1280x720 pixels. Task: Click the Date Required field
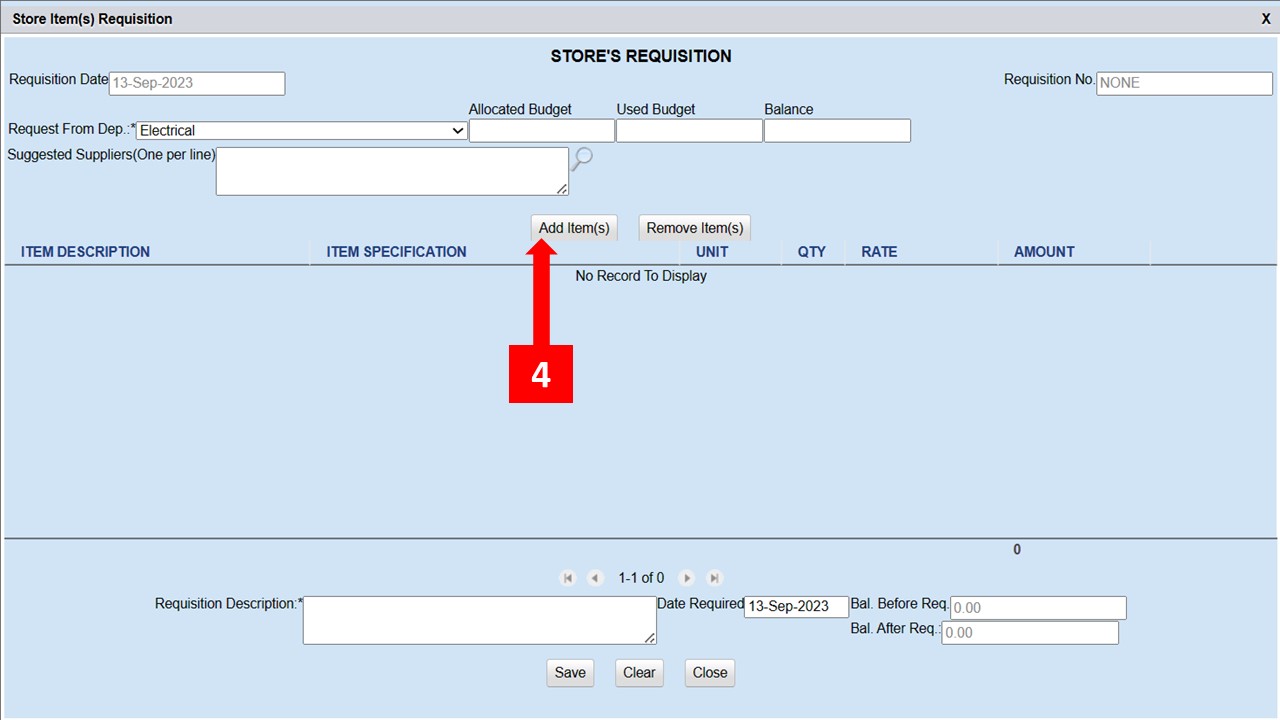click(x=796, y=607)
